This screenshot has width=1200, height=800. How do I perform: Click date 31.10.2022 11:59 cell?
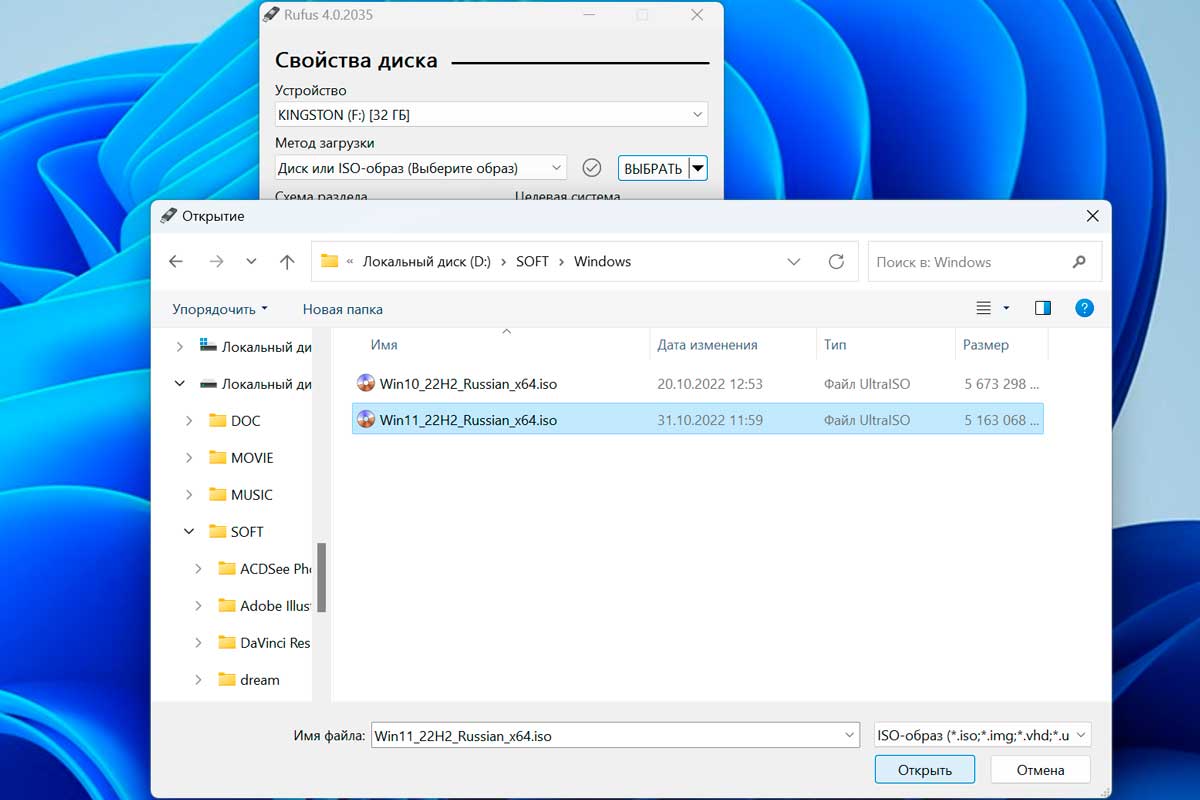(x=710, y=421)
